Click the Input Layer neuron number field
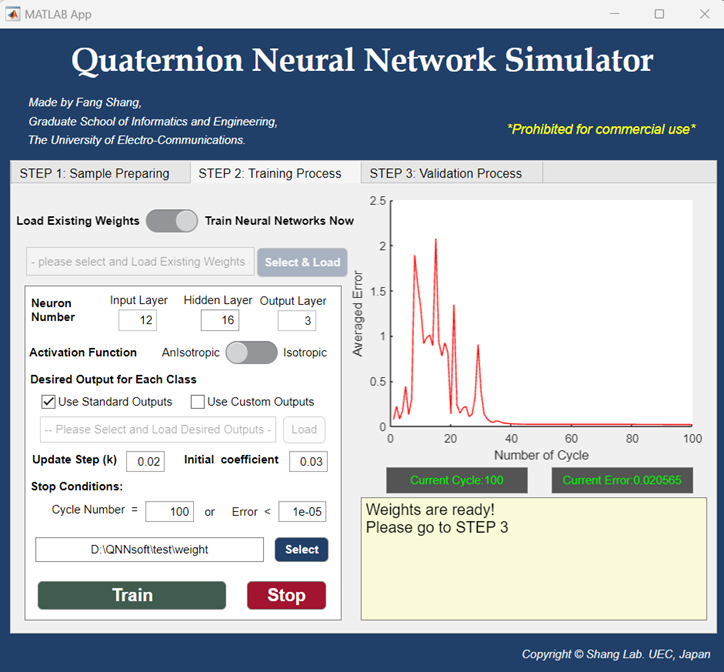This screenshot has height=672, width=724. tap(138, 320)
